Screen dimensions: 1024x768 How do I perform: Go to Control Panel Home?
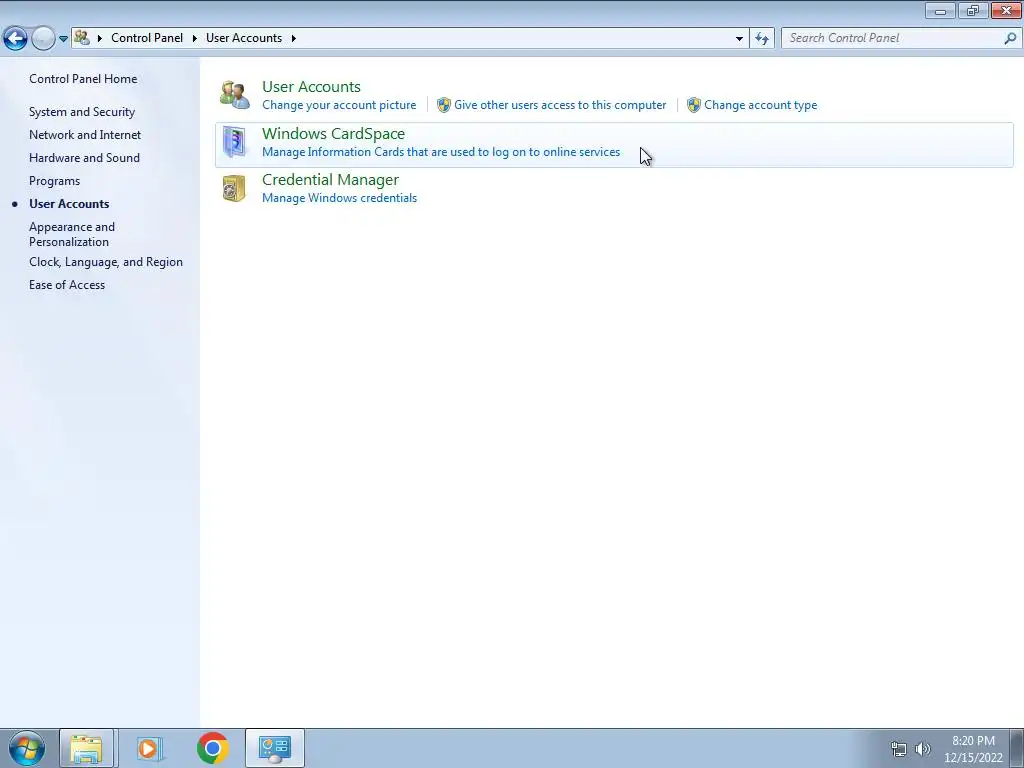83,79
